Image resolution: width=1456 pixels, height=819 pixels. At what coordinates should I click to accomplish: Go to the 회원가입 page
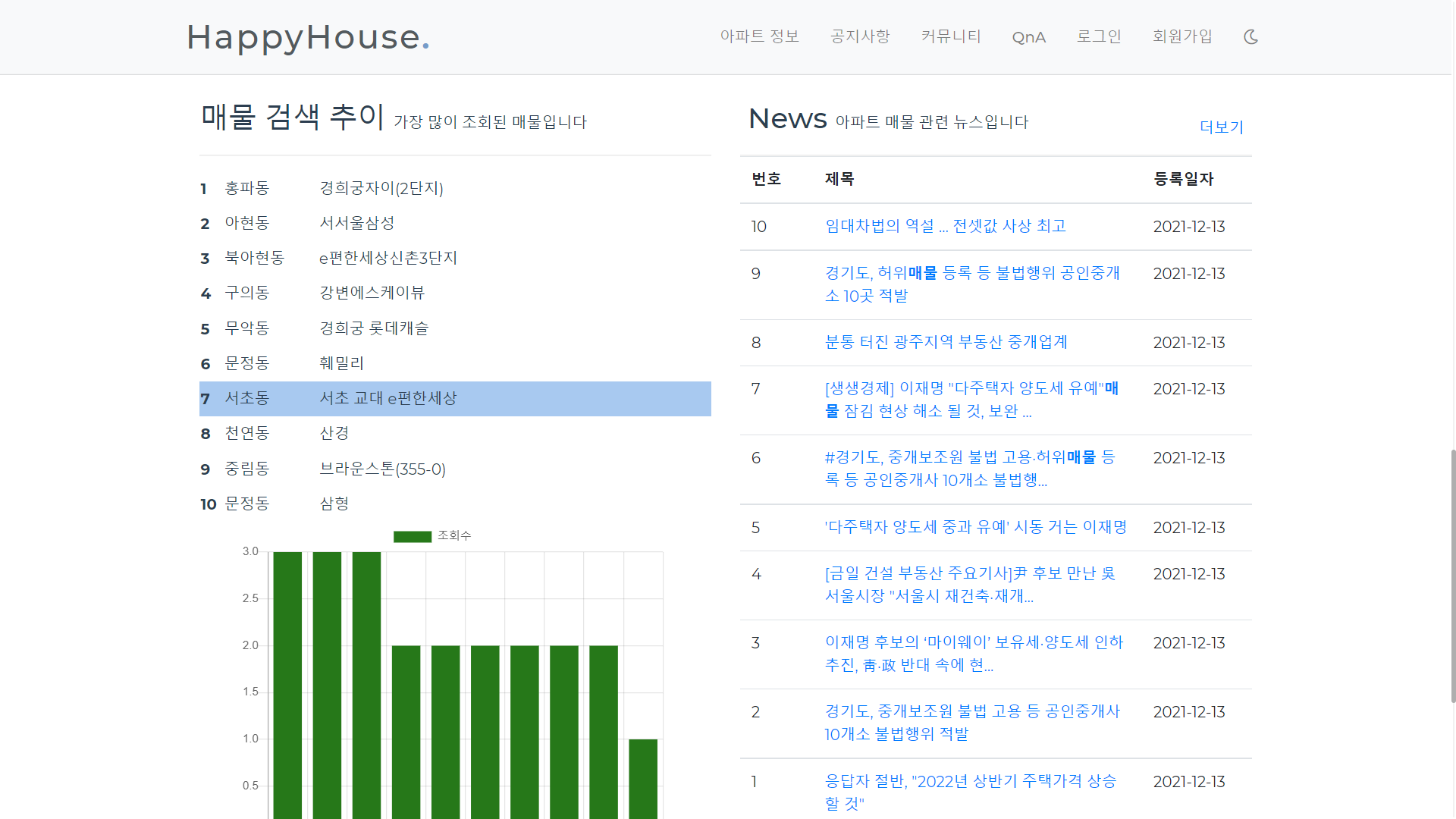1182,36
